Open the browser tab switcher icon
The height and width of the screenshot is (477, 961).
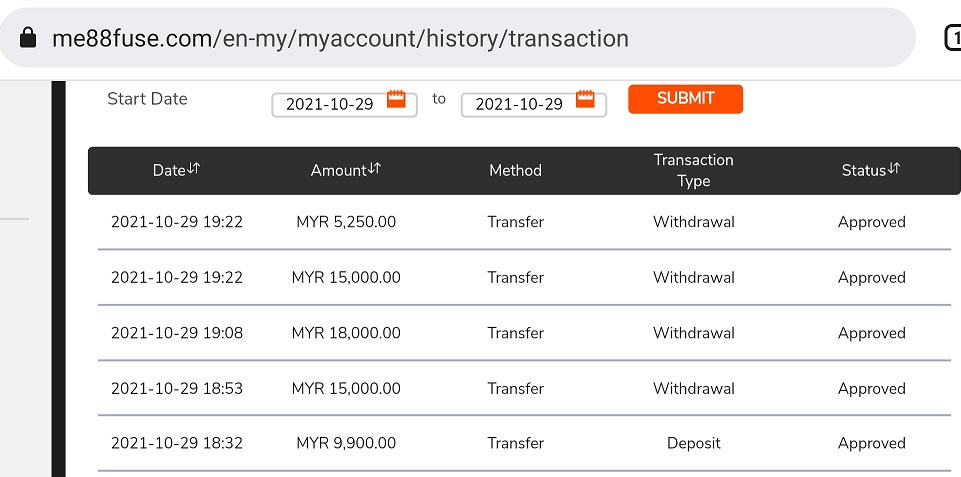pyautogui.click(x=953, y=38)
